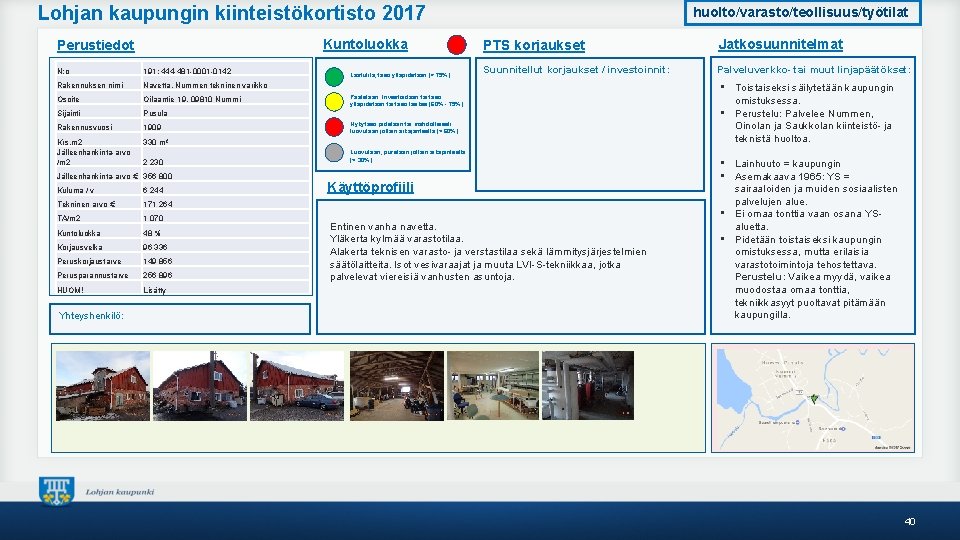Open fourth photo showing the dark loft interior
960x540 pixels.
tap(397, 386)
